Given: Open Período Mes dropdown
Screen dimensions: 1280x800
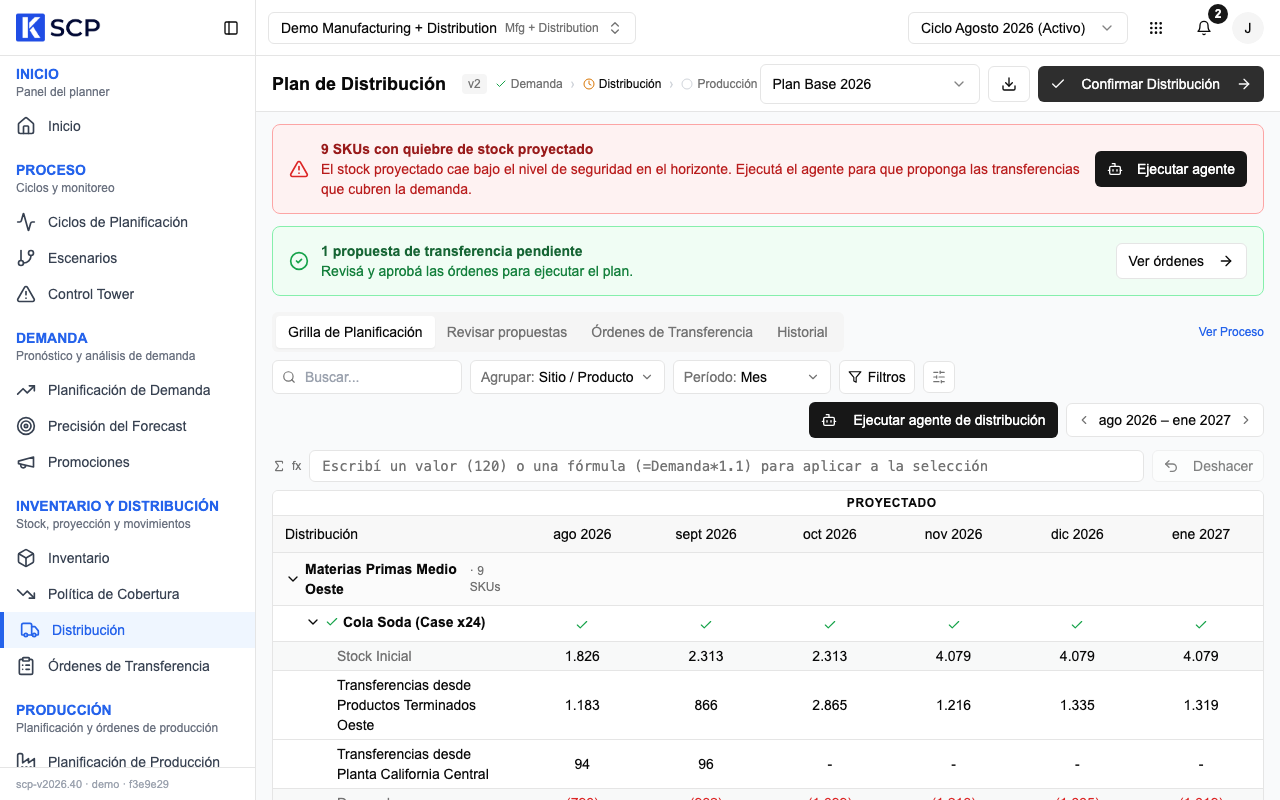Looking at the screenshot, I should click(x=752, y=377).
